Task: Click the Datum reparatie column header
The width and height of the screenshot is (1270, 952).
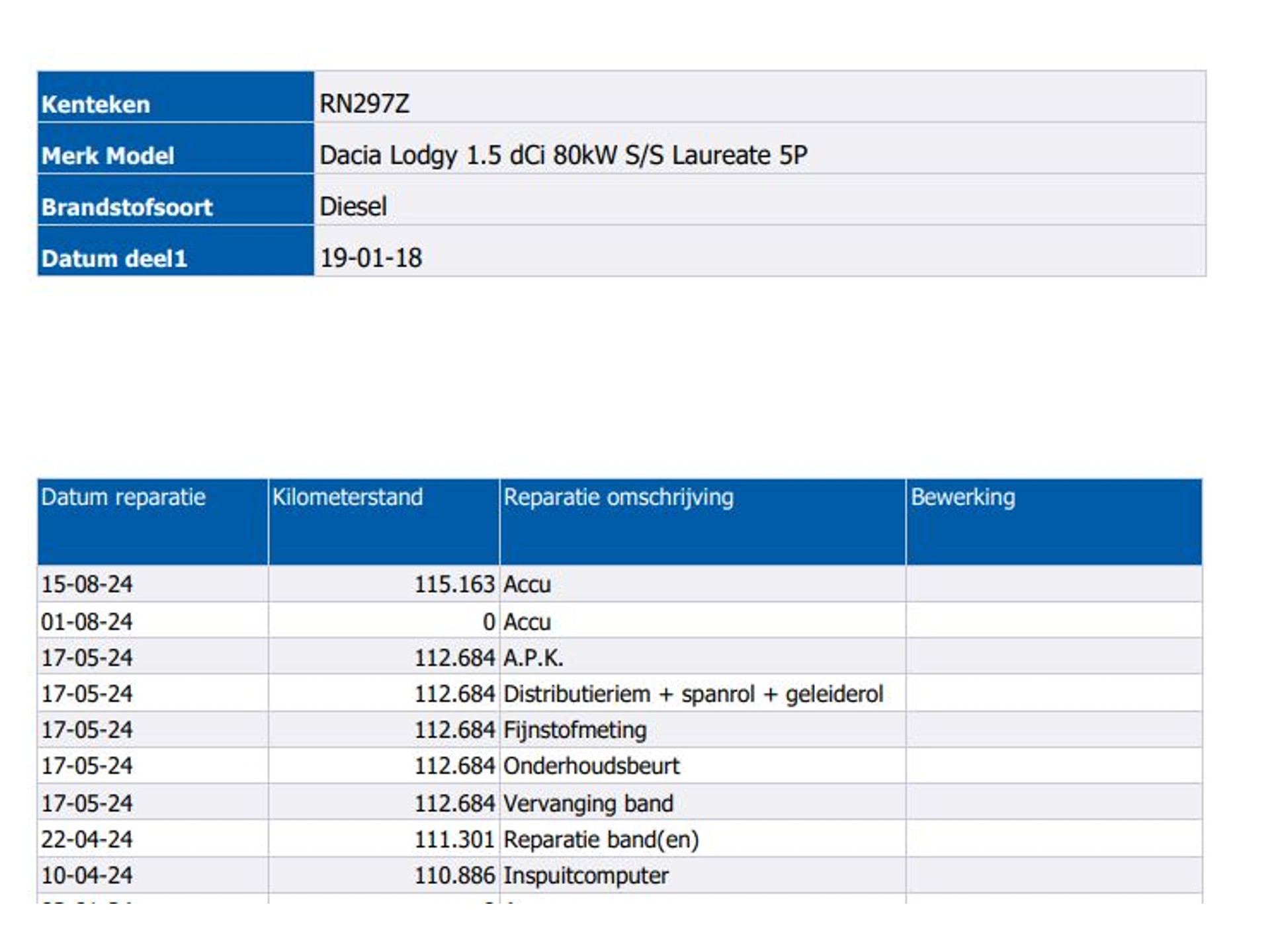Action: tap(153, 522)
